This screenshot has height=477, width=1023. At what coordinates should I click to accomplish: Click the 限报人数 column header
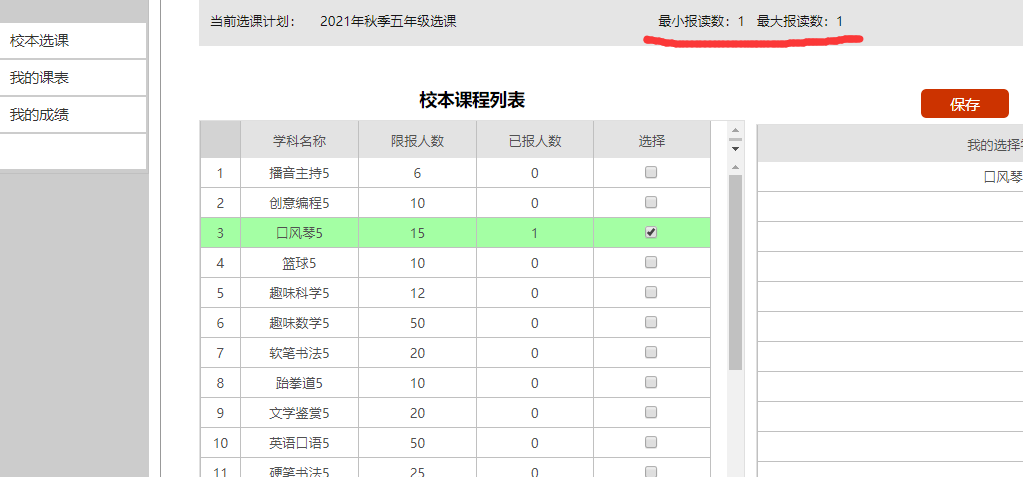(x=417, y=141)
